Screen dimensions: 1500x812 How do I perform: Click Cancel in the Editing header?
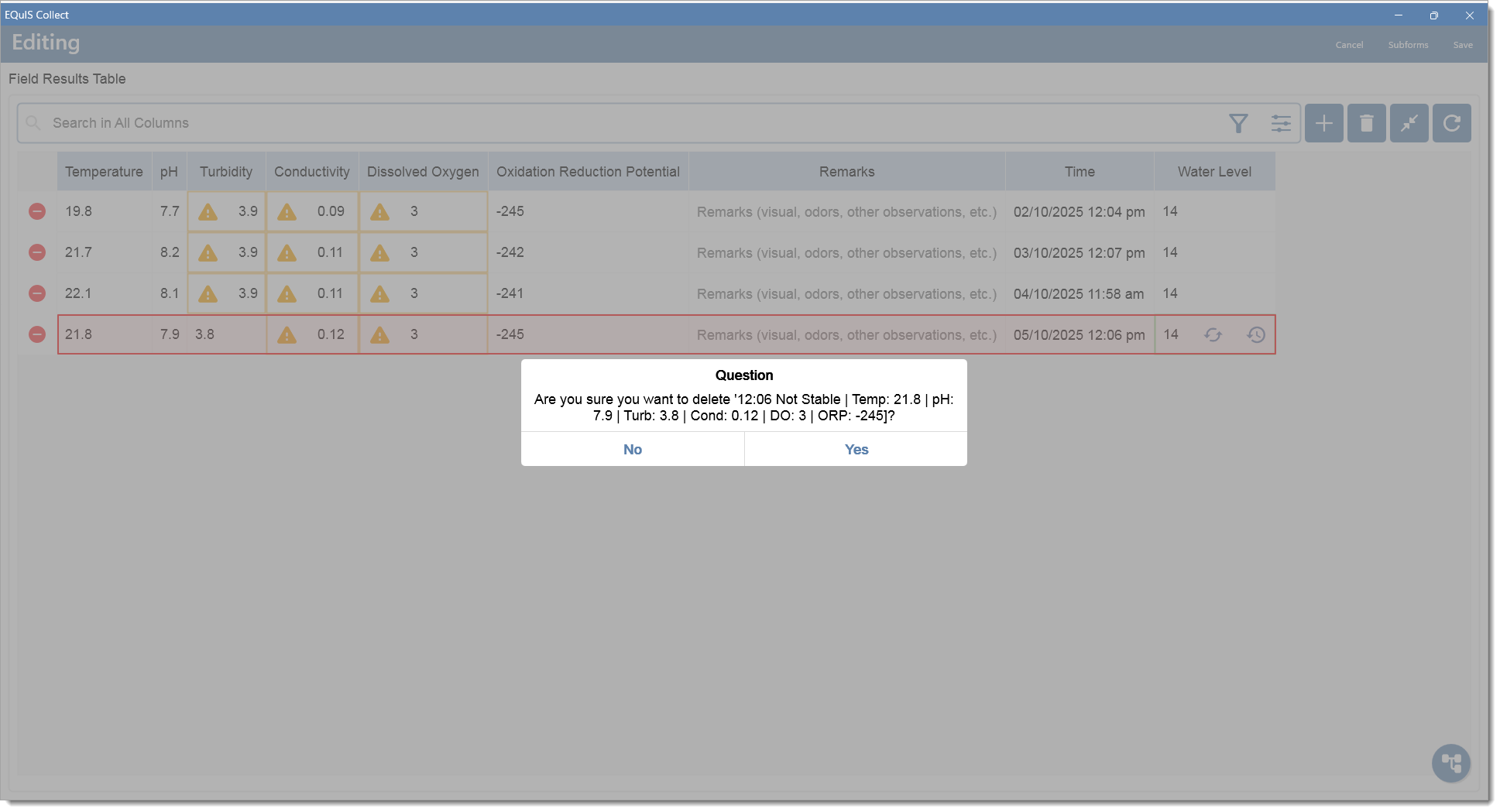pos(1349,45)
